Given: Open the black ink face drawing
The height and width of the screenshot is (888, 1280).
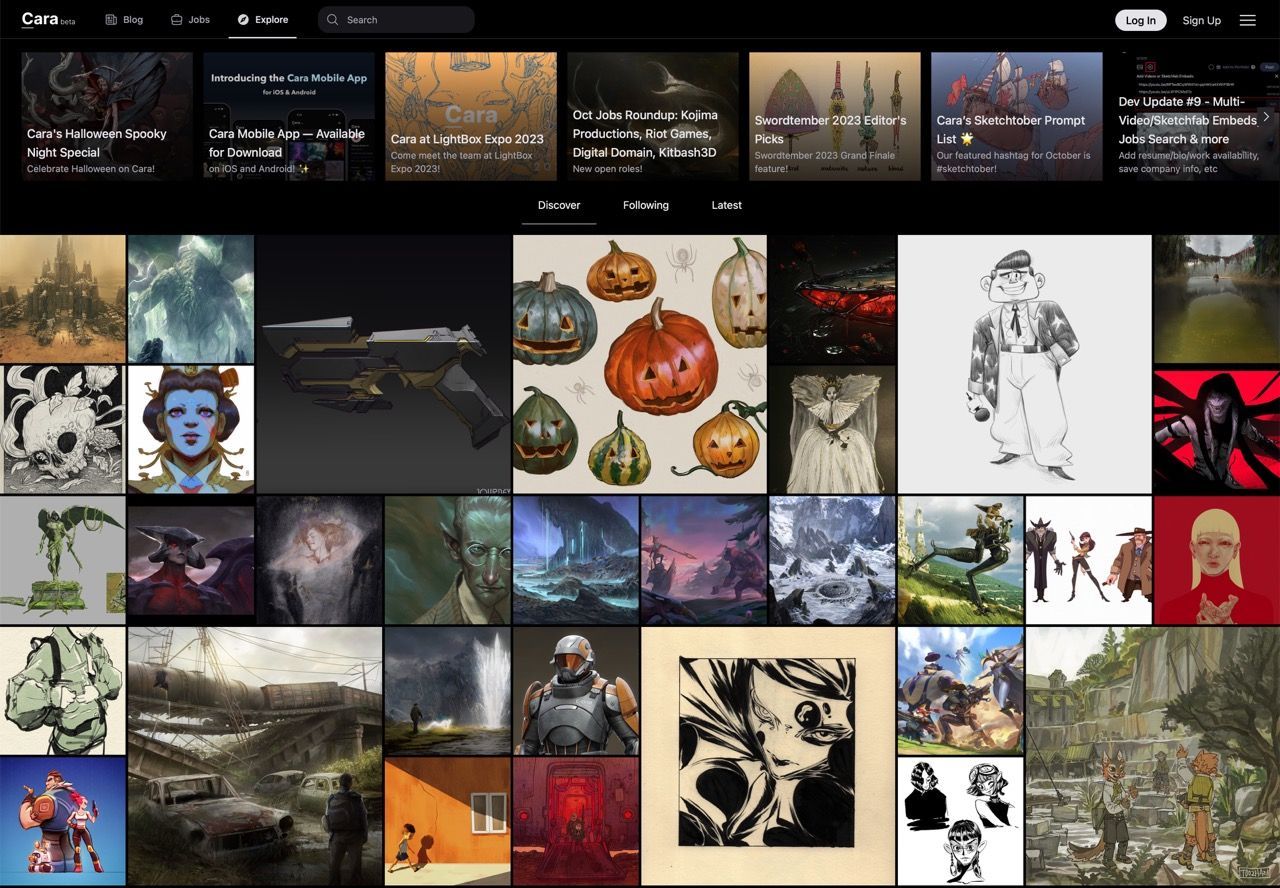Looking at the screenshot, I should (767, 755).
